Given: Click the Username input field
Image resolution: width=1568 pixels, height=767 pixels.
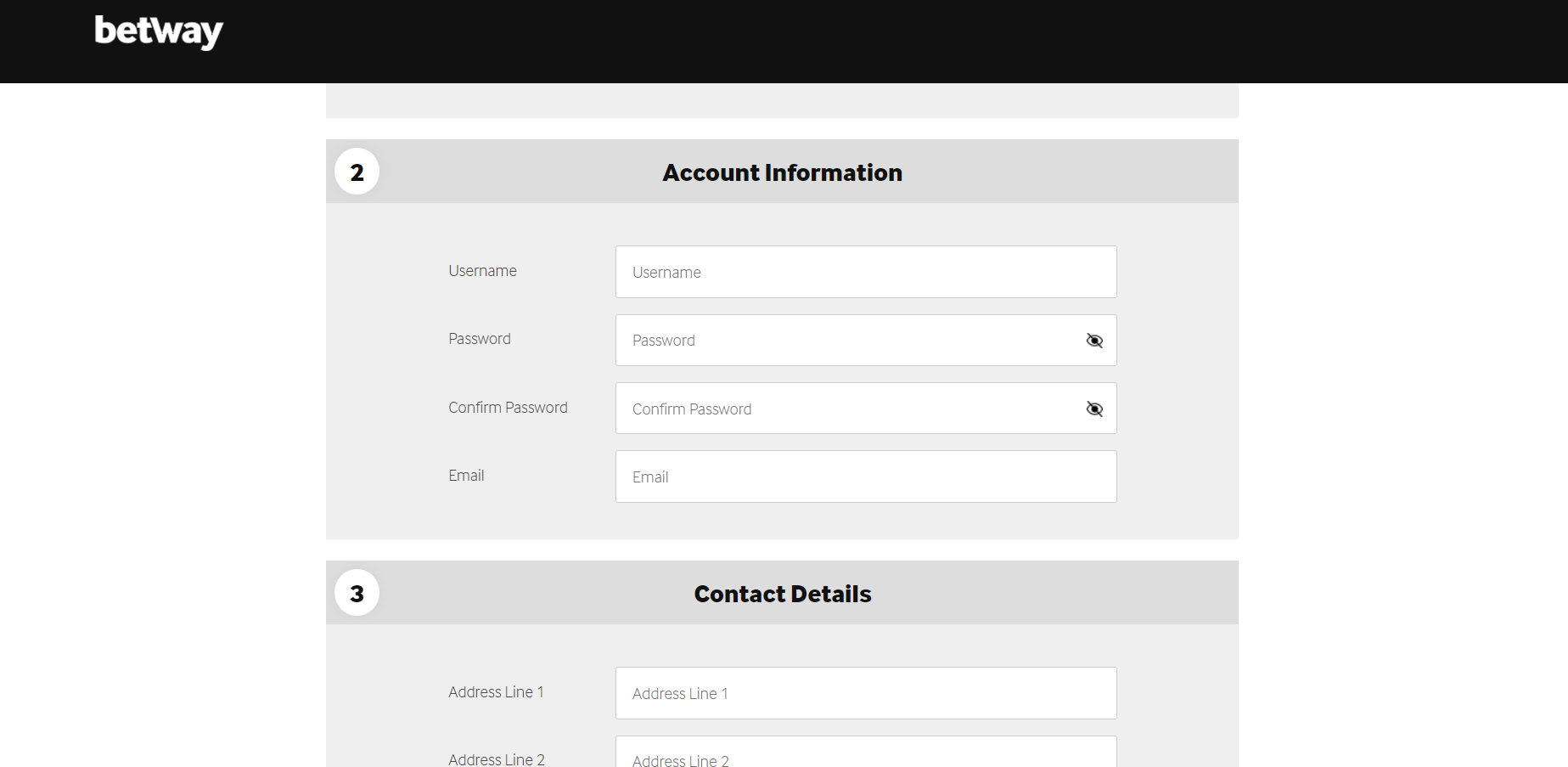Looking at the screenshot, I should pyautogui.click(x=865, y=272).
